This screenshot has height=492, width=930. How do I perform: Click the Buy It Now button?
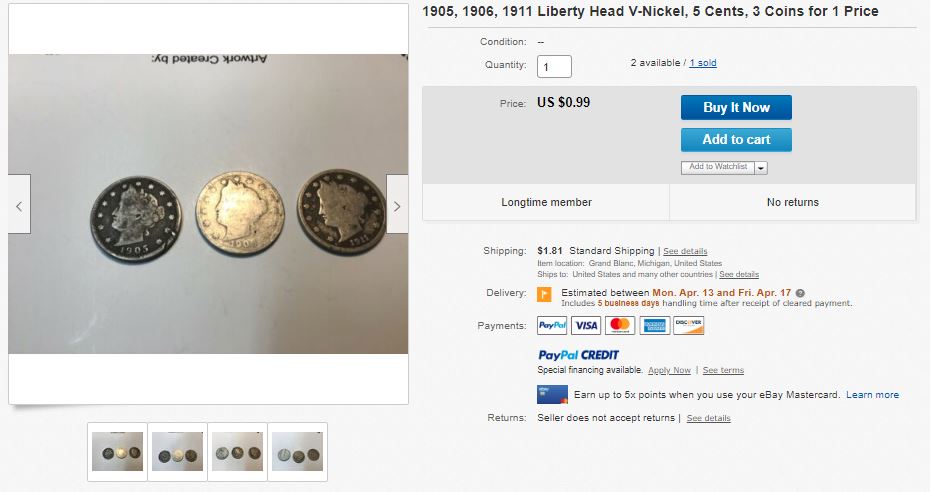[x=736, y=107]
